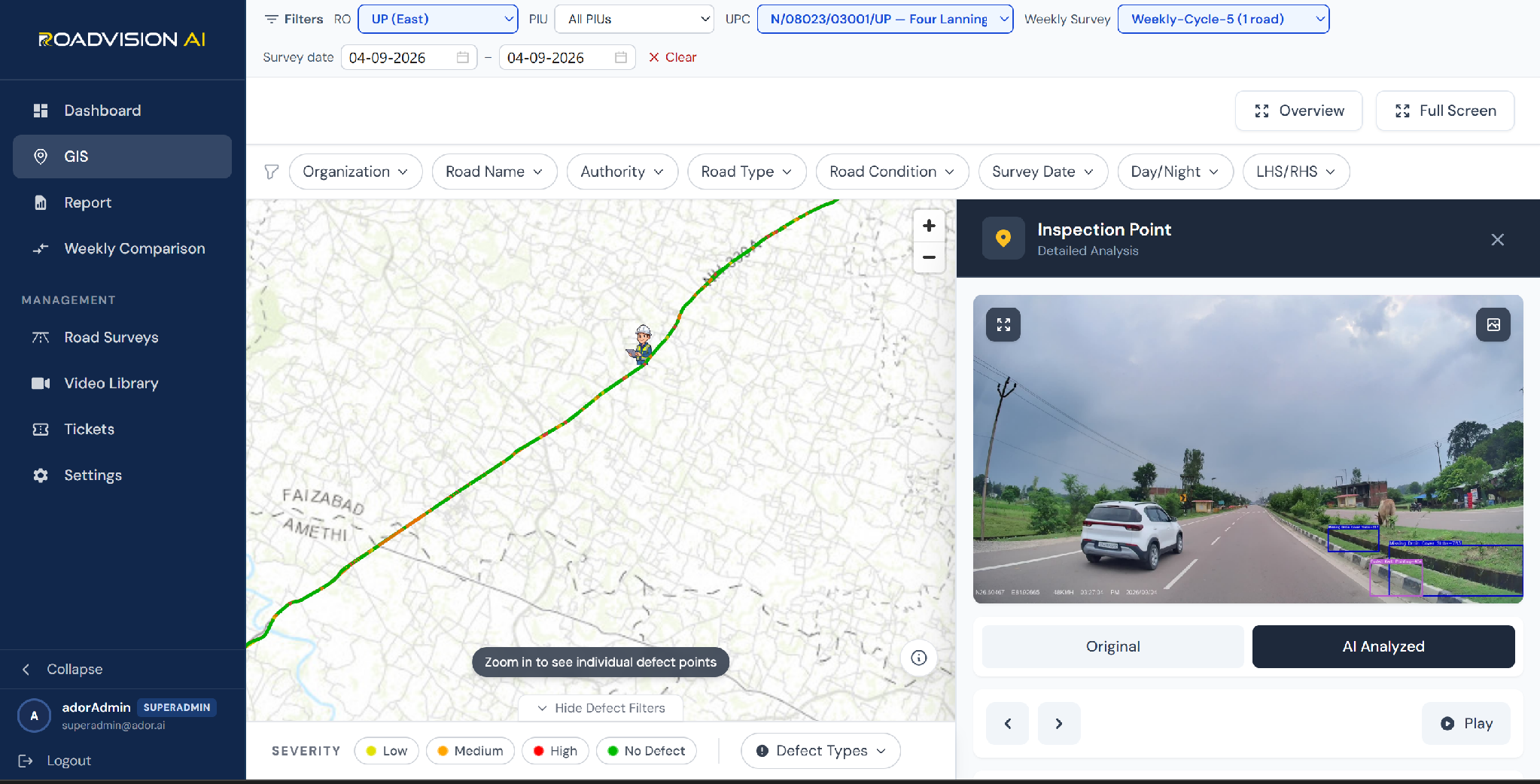Open the map info icon

918,658
